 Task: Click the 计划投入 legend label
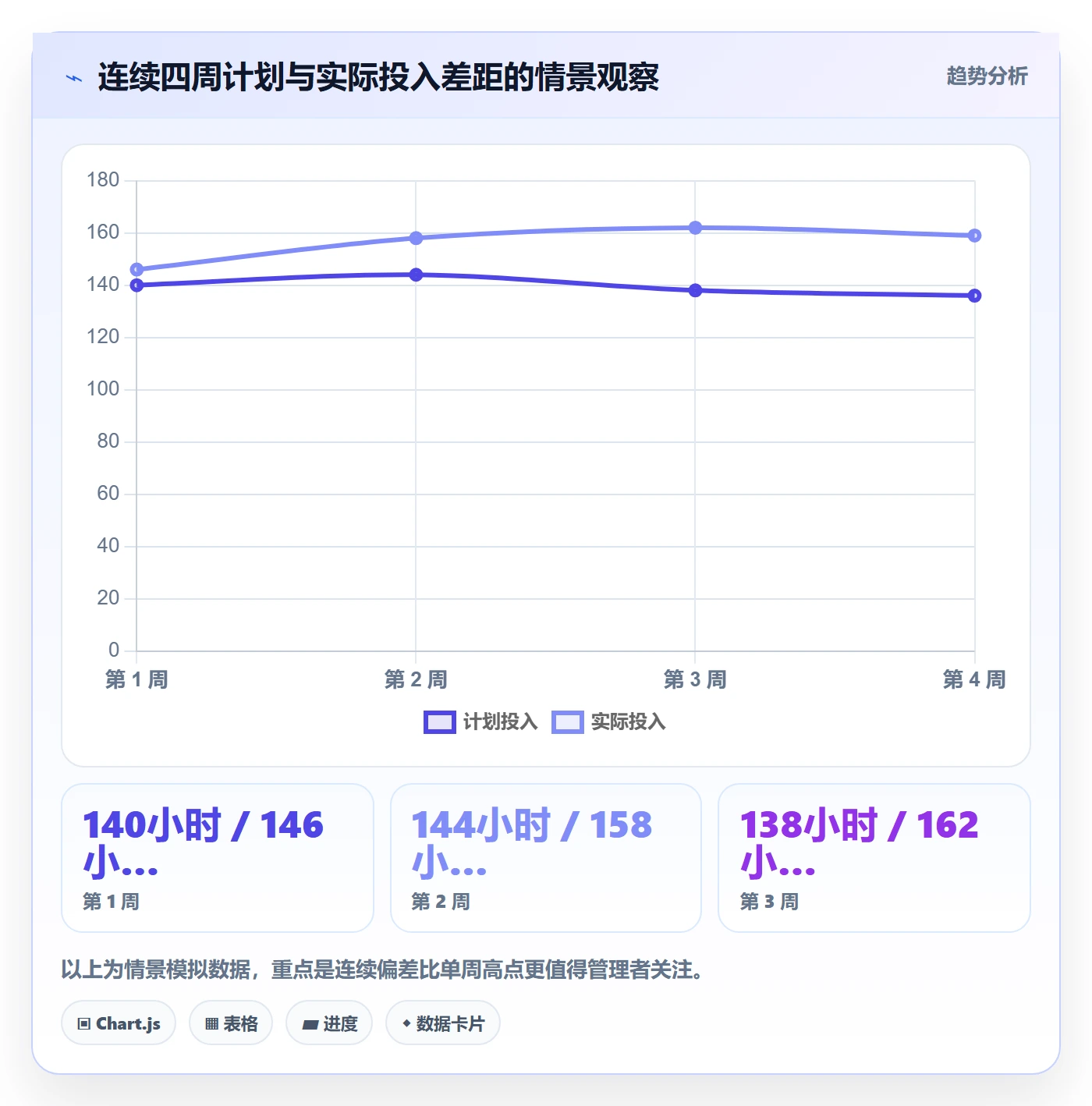[x=500, y=721]
